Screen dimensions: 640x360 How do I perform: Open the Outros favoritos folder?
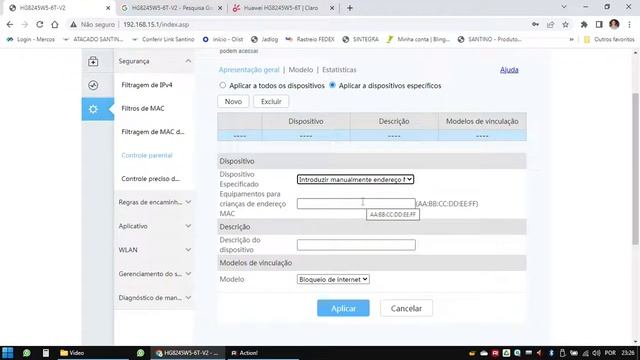tap(609, 39)
